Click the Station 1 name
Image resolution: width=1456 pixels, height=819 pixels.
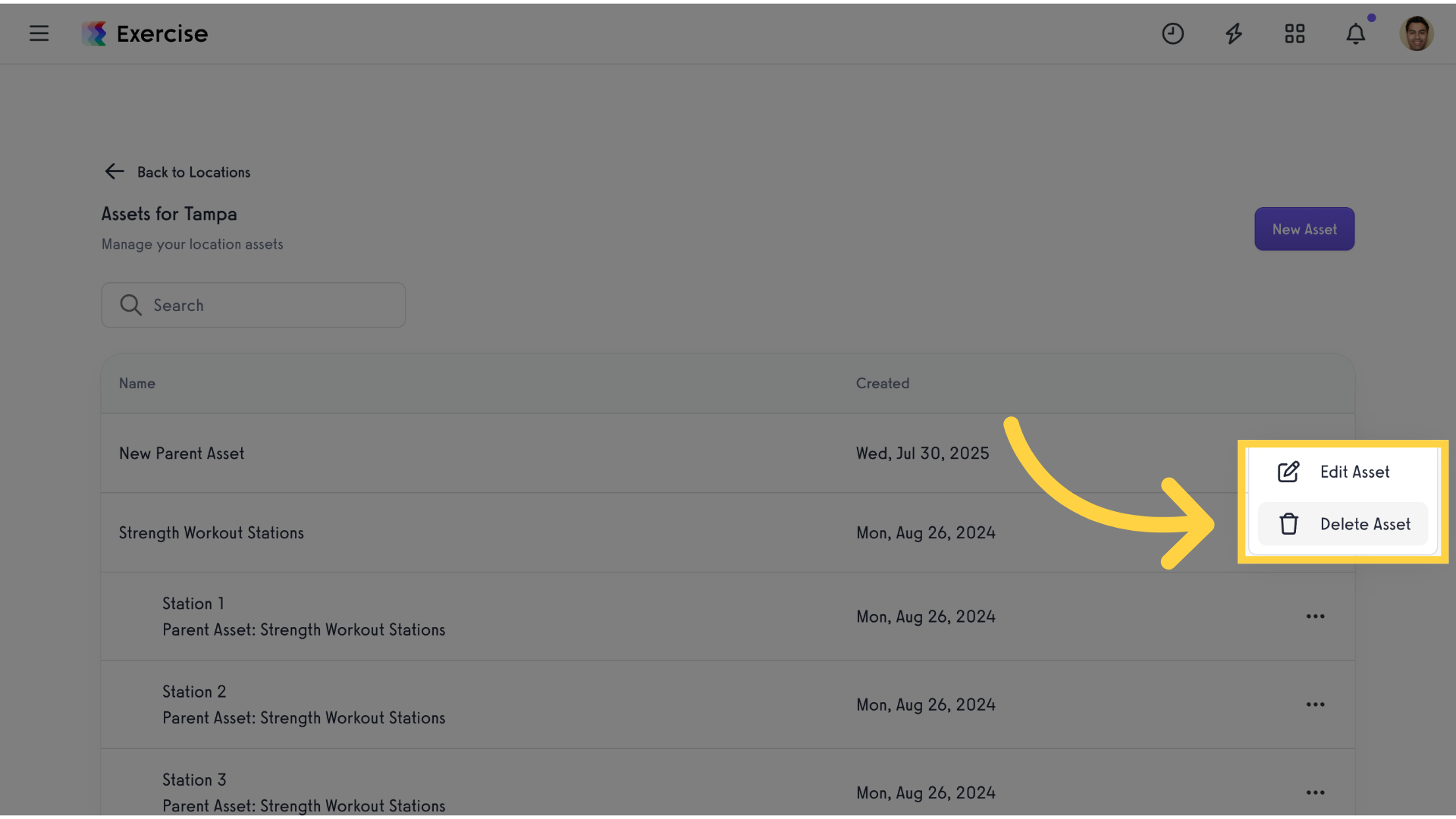coord(193,604)
